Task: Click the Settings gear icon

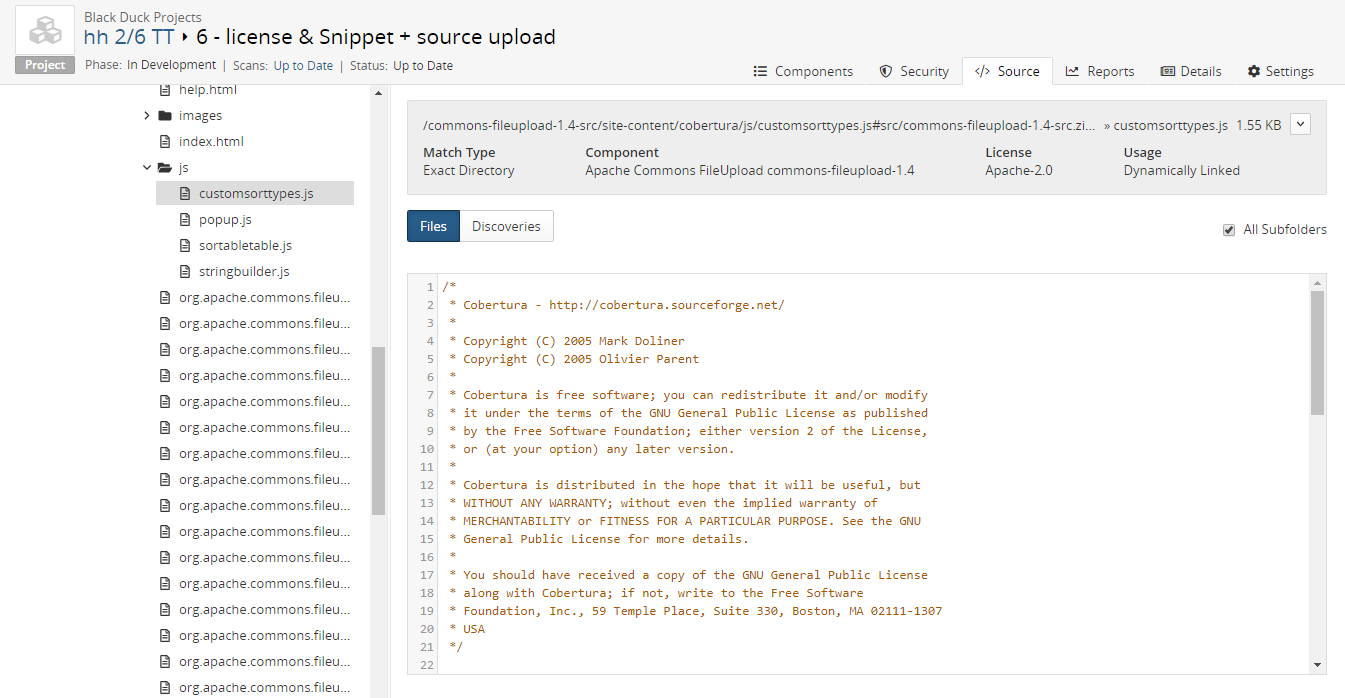Action: click(x=1254, y=71)
